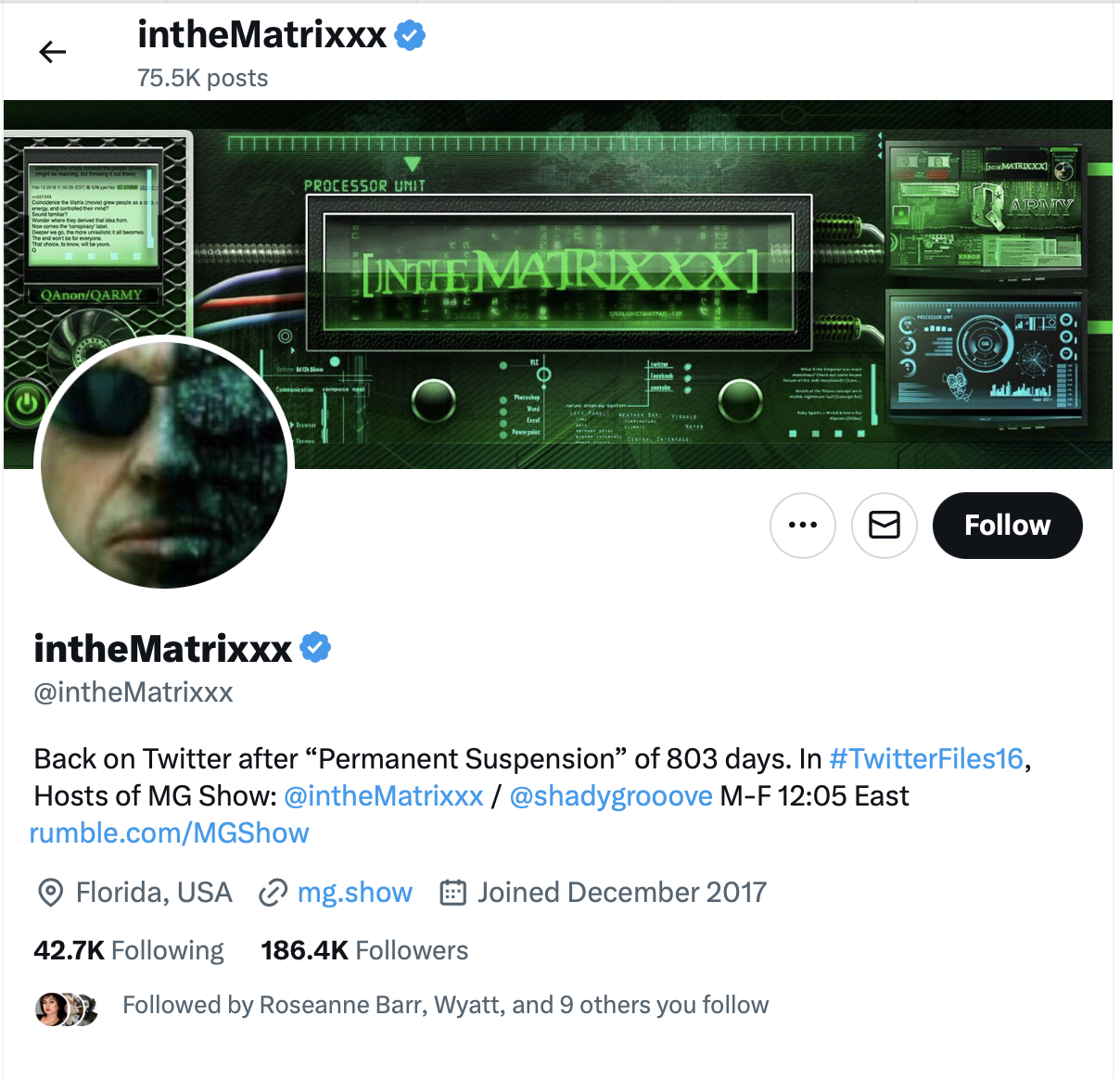Visit rumble.com/MGShow link

coord(170,833)
